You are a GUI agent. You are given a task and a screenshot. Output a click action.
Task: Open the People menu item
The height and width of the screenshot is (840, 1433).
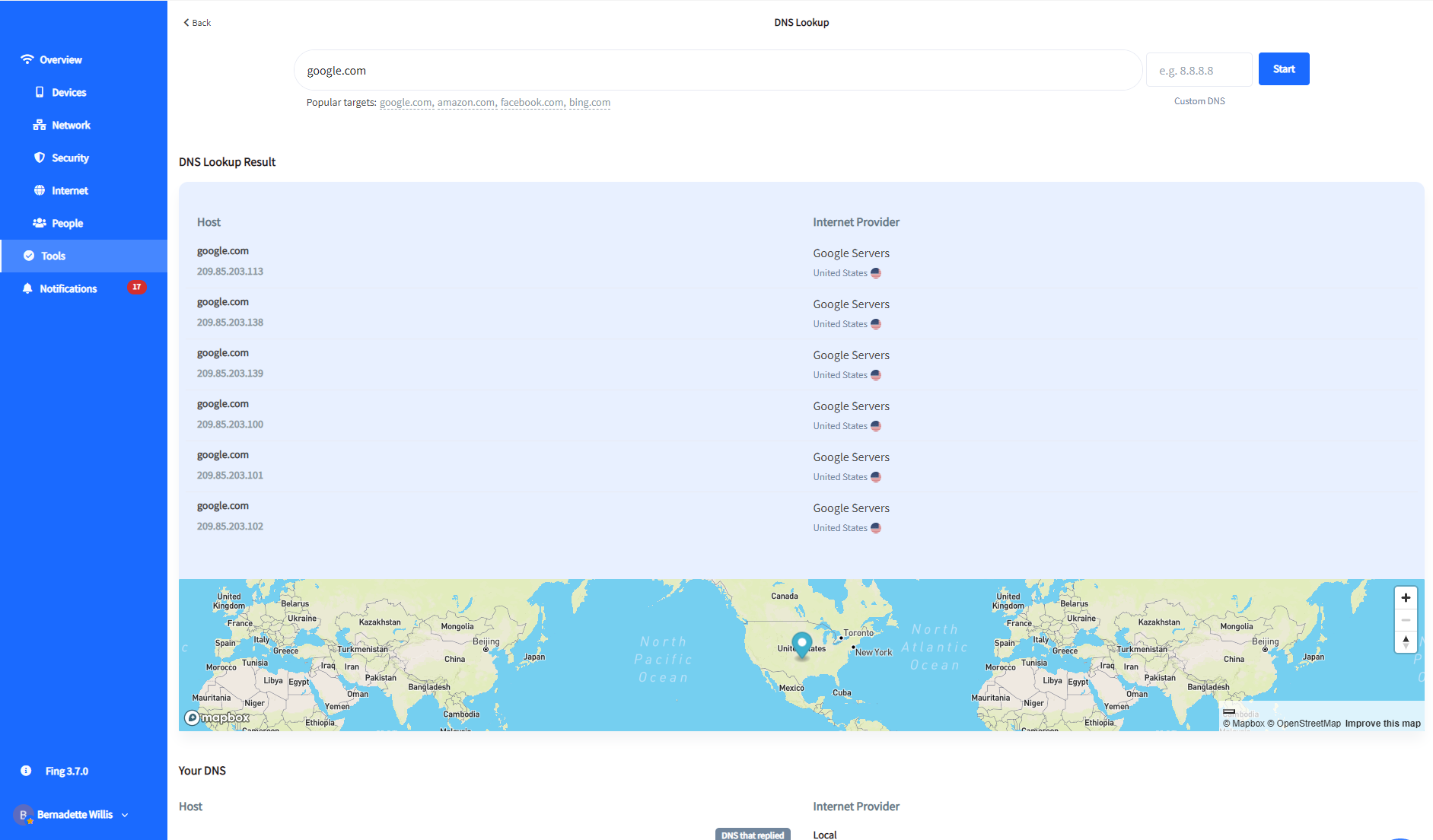tap(68, 223)
